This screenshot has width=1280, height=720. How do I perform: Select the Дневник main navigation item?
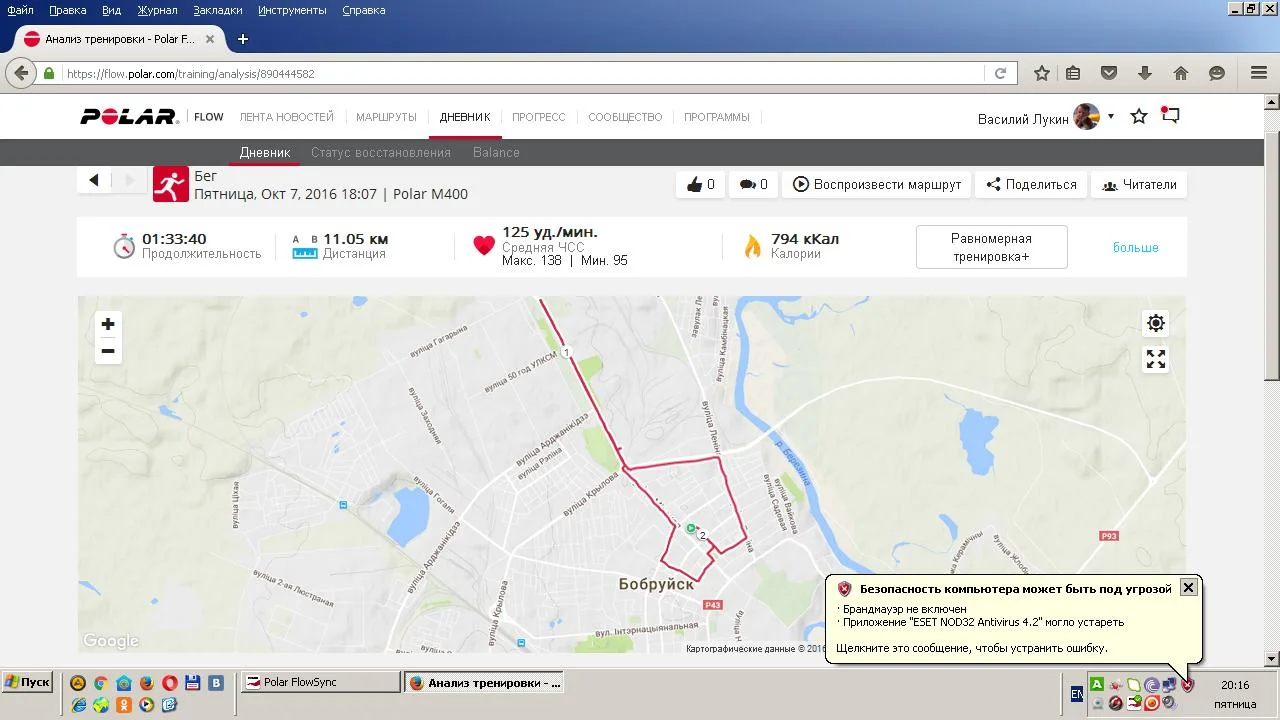[465, 117]
